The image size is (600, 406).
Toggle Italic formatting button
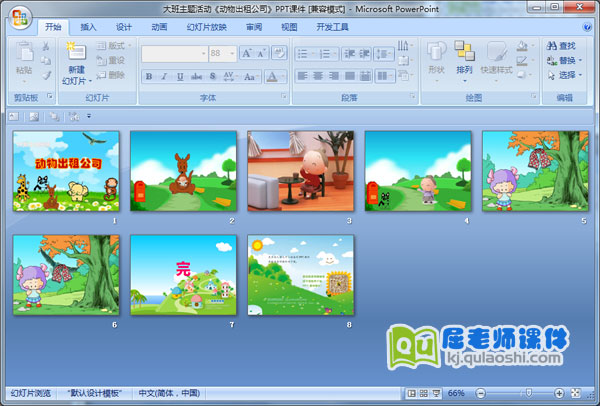(164, 76)
